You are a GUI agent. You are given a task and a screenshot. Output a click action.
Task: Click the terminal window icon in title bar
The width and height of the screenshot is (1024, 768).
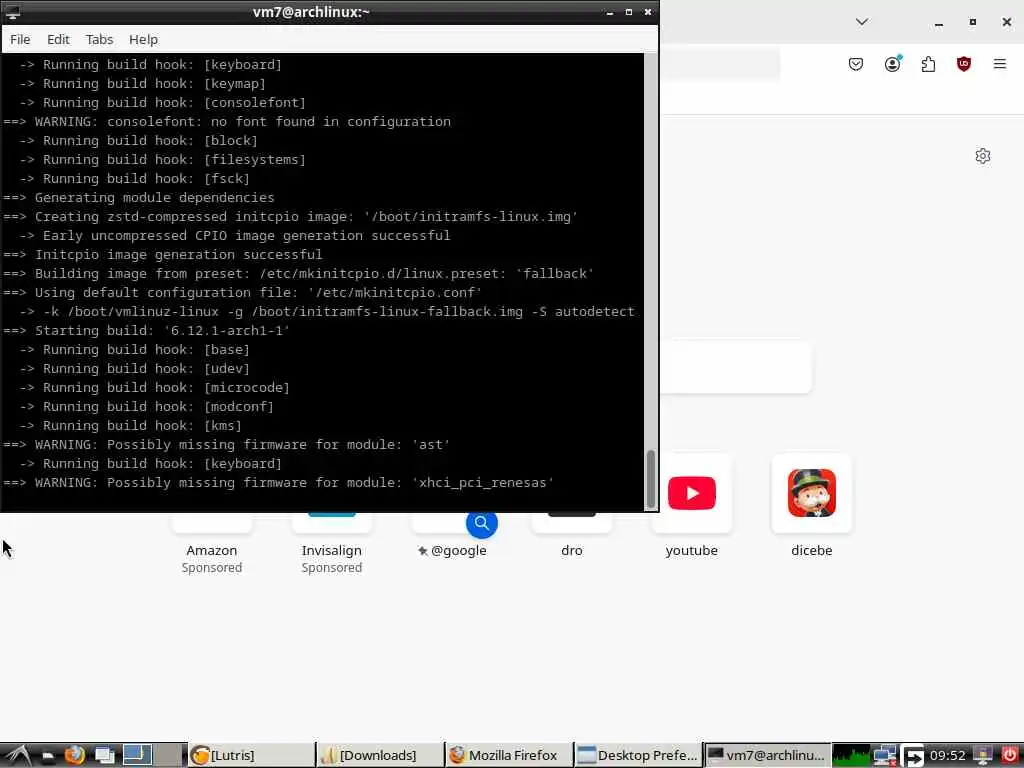click(x=12, y=12)
